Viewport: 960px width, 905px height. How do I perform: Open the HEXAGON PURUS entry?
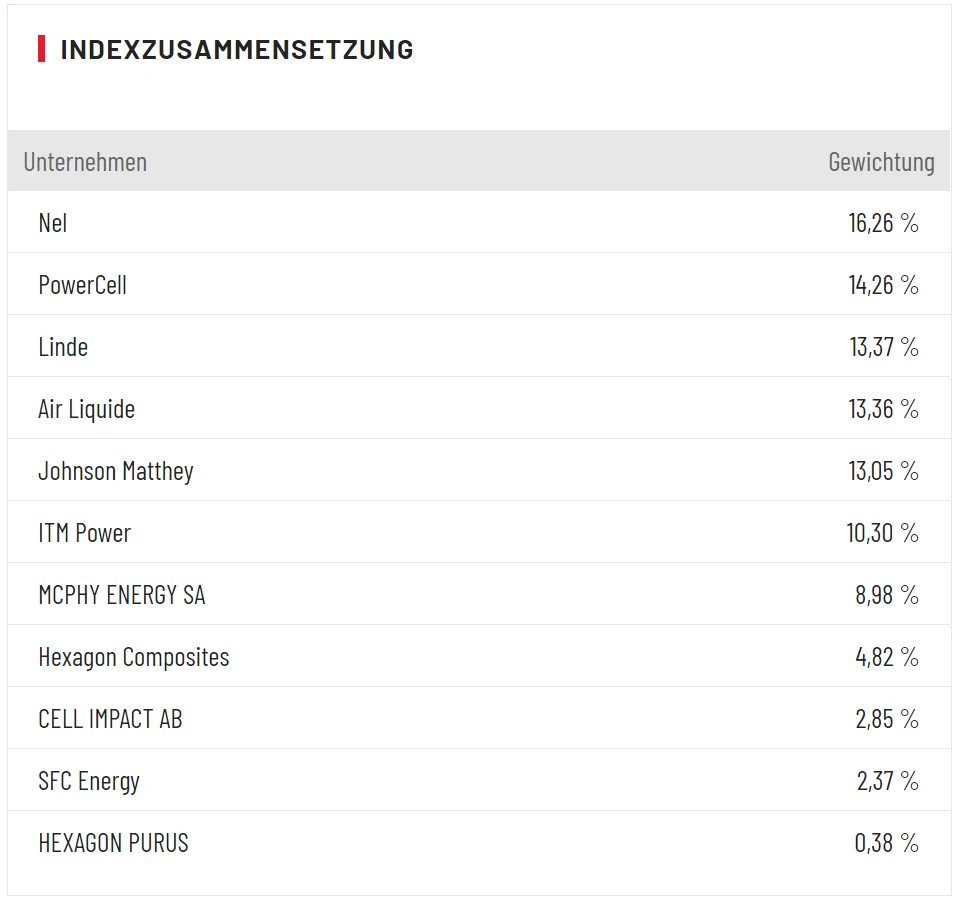(113, 843)
